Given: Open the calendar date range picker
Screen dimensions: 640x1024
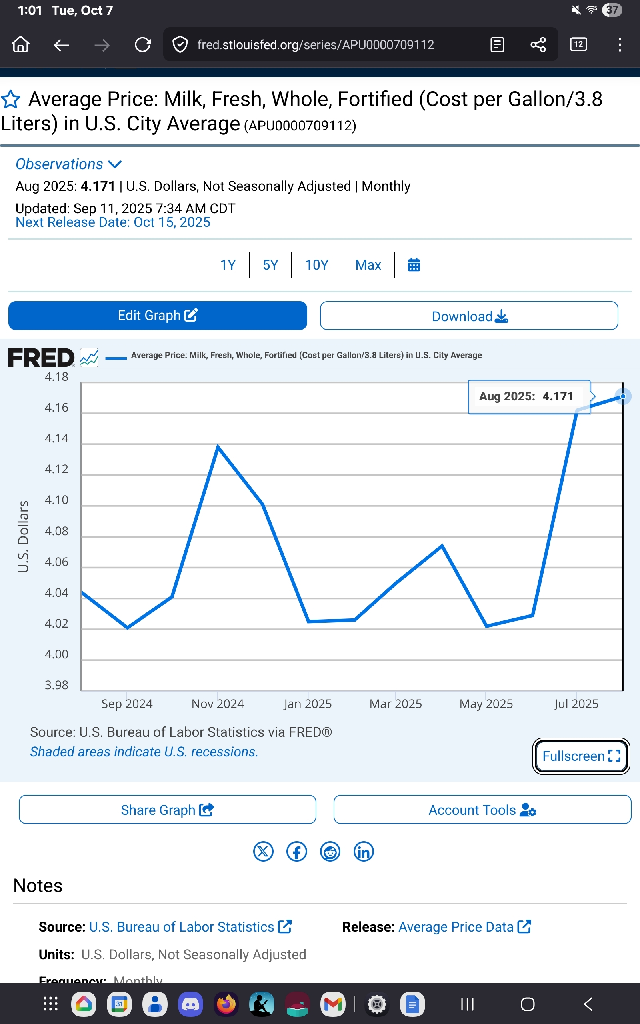Looking at the screenshot, I should coord(414,265).
